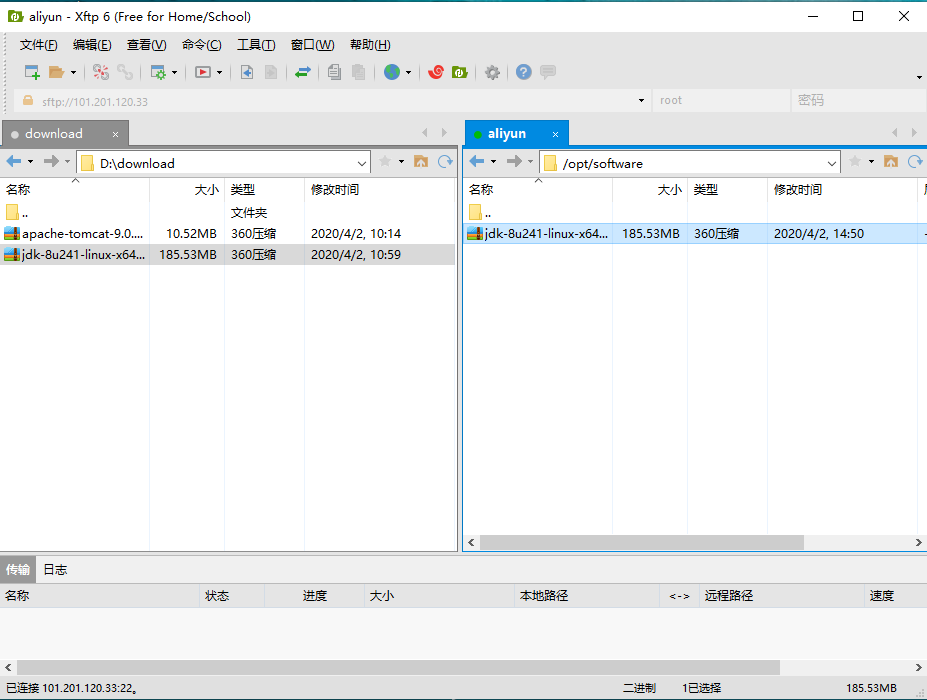Open parent folder in remote pane
The image size is (927, 700).
[479, 212]
